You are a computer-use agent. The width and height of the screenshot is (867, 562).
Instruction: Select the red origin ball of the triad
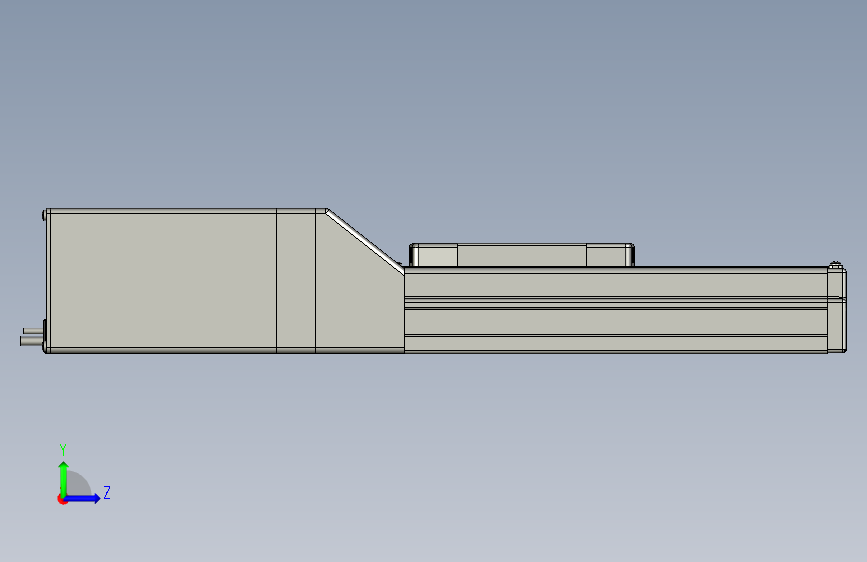(62, 499)
